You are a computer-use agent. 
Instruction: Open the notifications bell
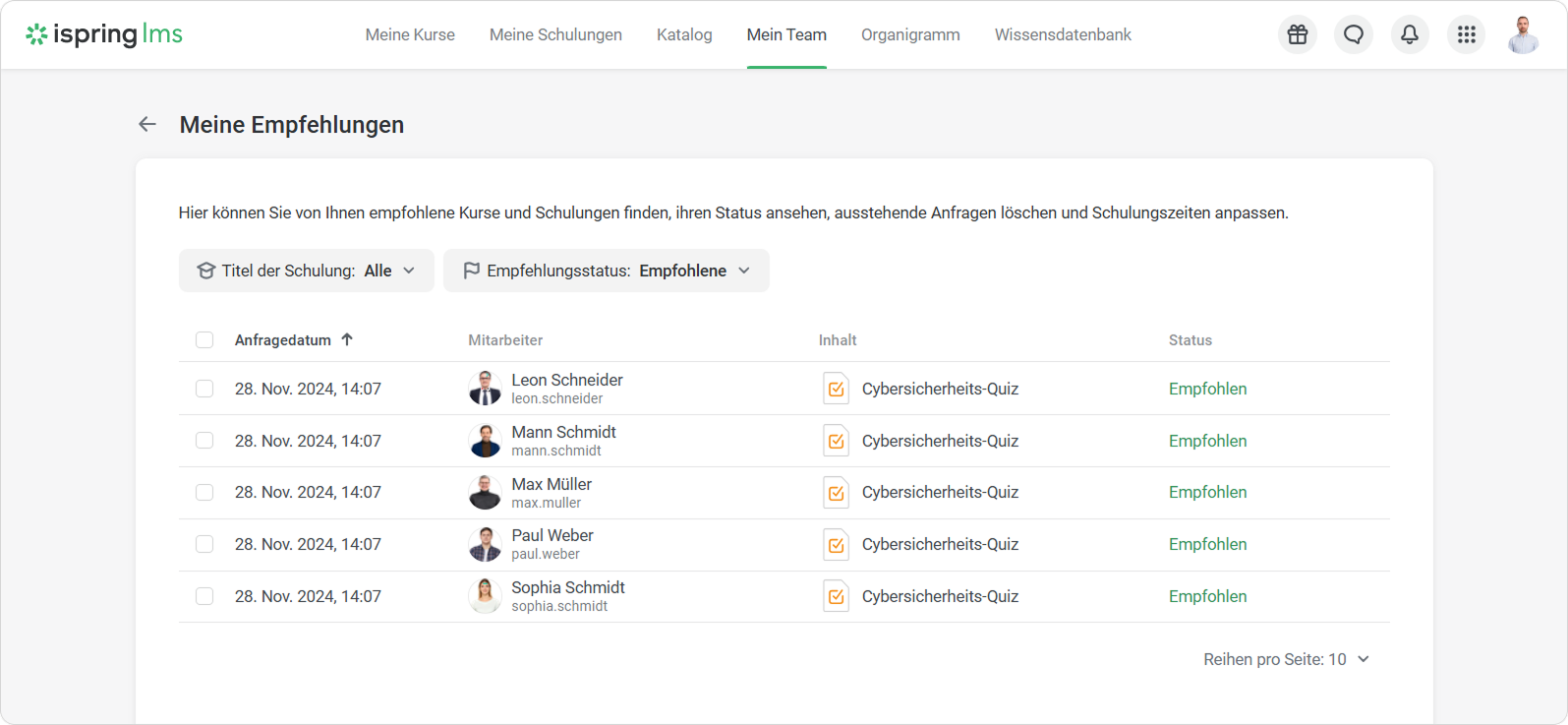click(x=1410, y=35)
